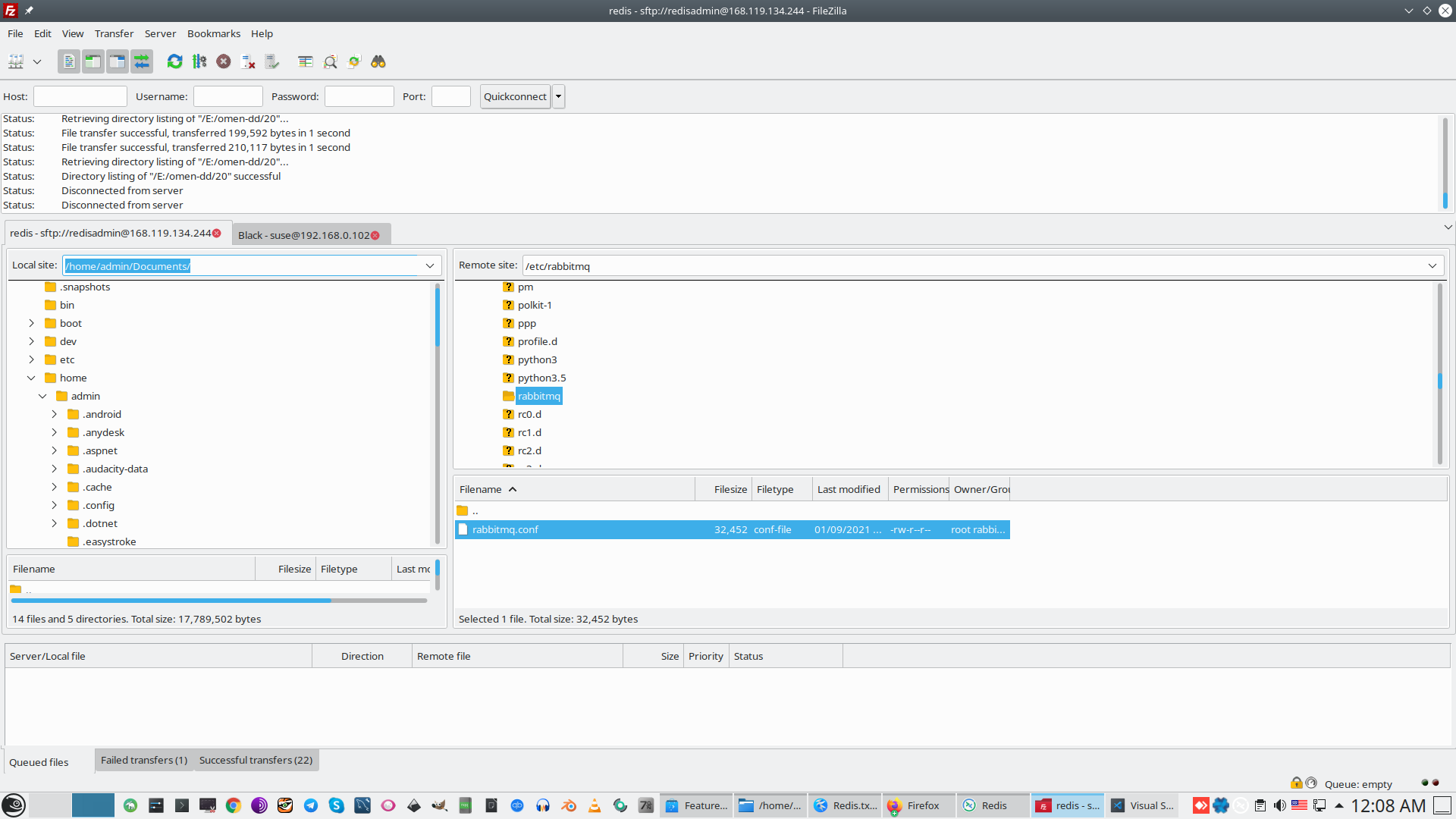Image resolution: width=1456 pixels, height=819 pixels.
Task: Cancel the current operation icon
Action: pyautogui.click(x=224, y=61)
